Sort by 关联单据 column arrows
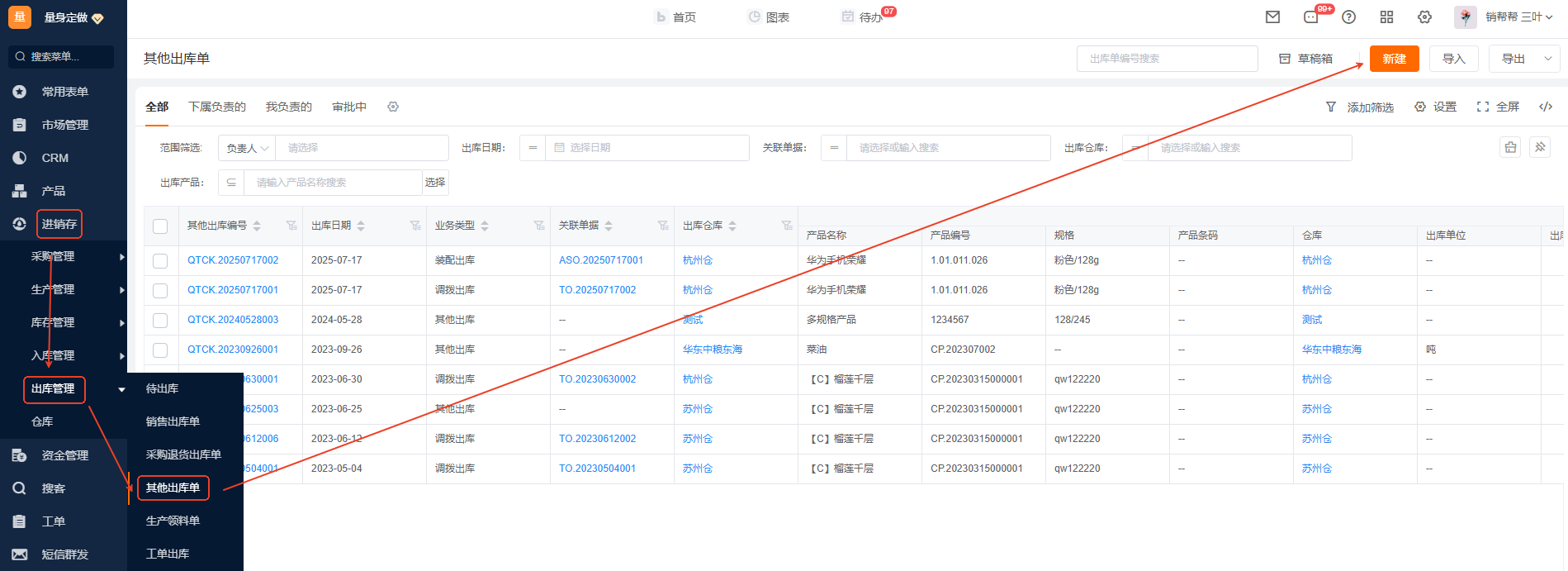 pyautogui.click(x=609, y=226)
